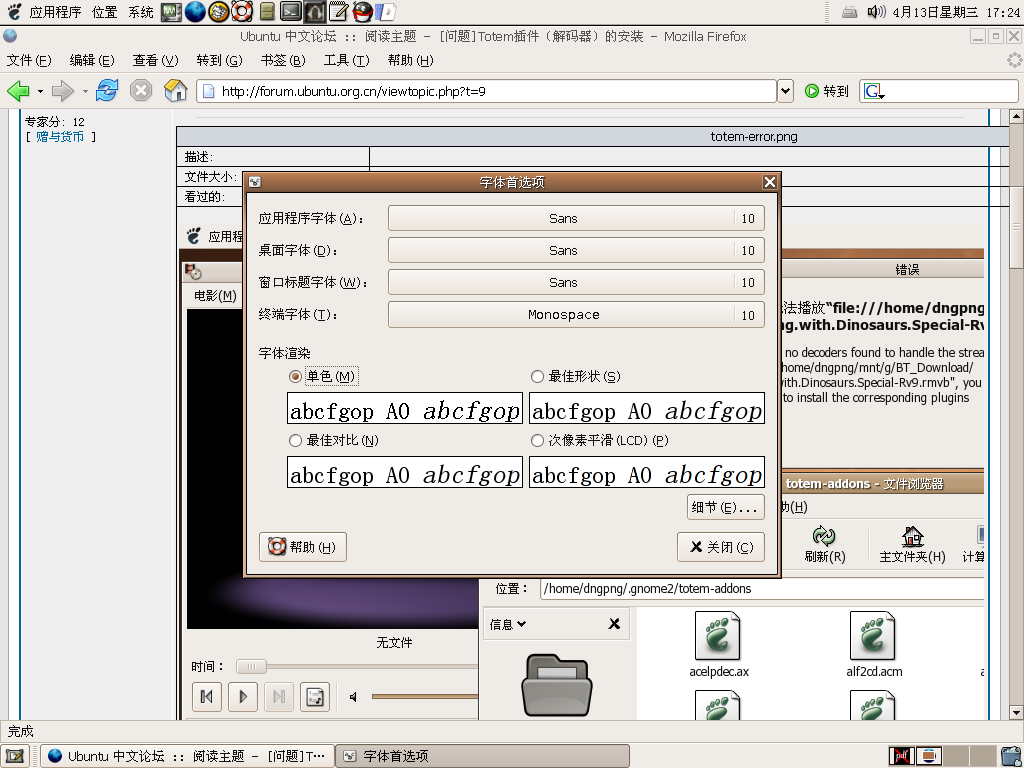Viewport: 1024px width, 768px height.
Task: Click the 帮助 help button in font dialog
Action: (x=303, y=547)
